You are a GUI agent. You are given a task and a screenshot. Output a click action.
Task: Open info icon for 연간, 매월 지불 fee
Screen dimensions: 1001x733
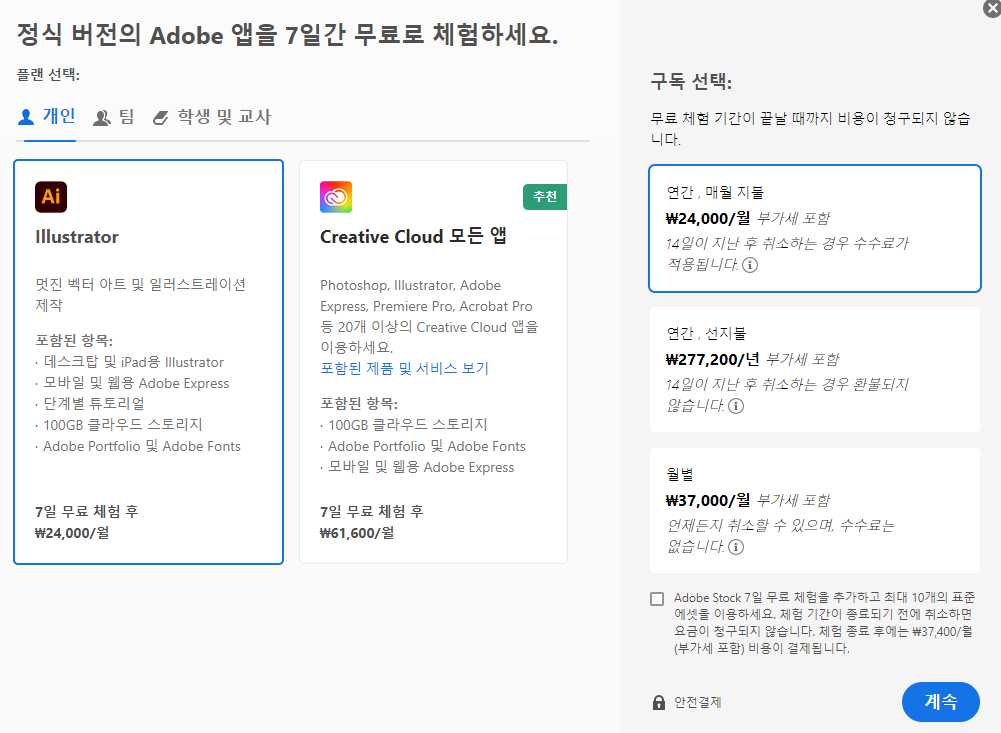coord(750,264)
